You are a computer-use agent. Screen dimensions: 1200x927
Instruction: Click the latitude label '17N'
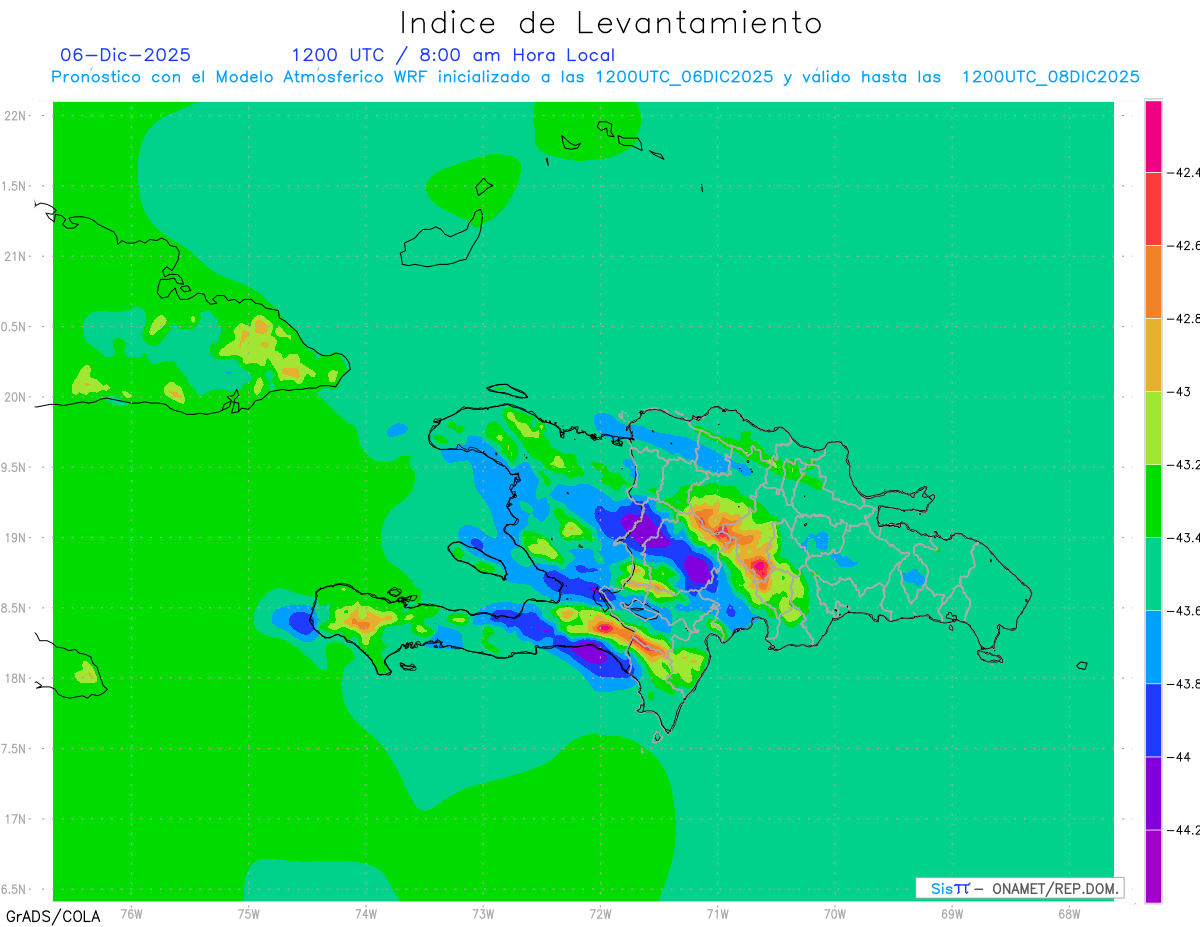click(x=15, y=820)
